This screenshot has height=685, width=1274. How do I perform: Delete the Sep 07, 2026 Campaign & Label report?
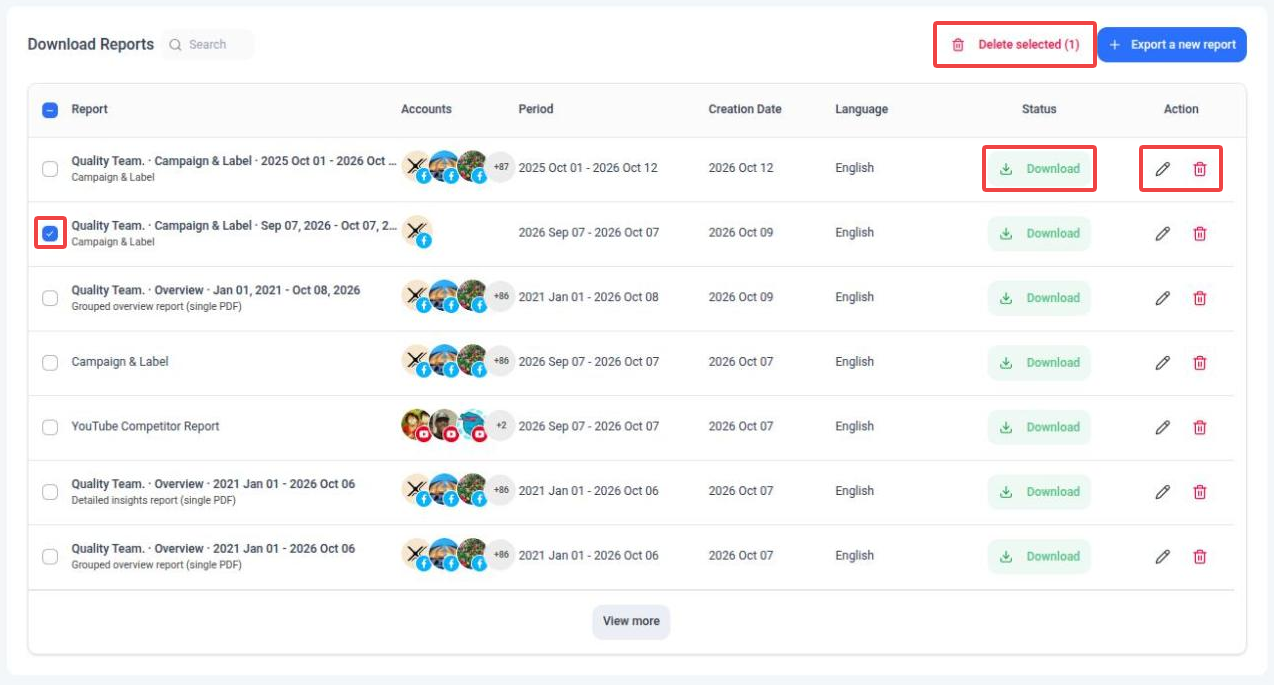tap(1200, 233)
